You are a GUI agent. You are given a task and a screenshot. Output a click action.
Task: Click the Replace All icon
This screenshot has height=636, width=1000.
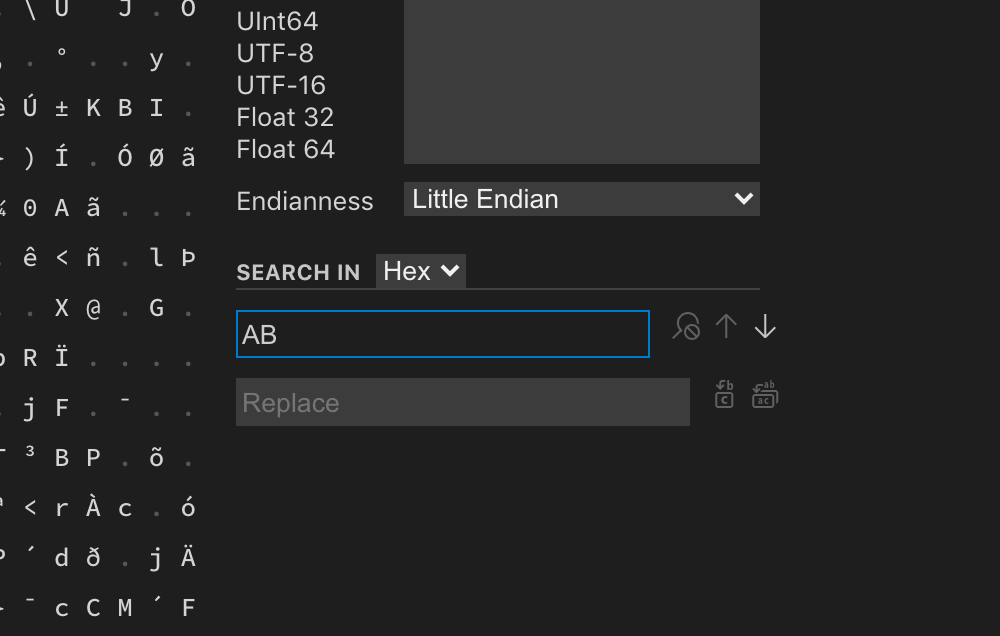point(764,395)
